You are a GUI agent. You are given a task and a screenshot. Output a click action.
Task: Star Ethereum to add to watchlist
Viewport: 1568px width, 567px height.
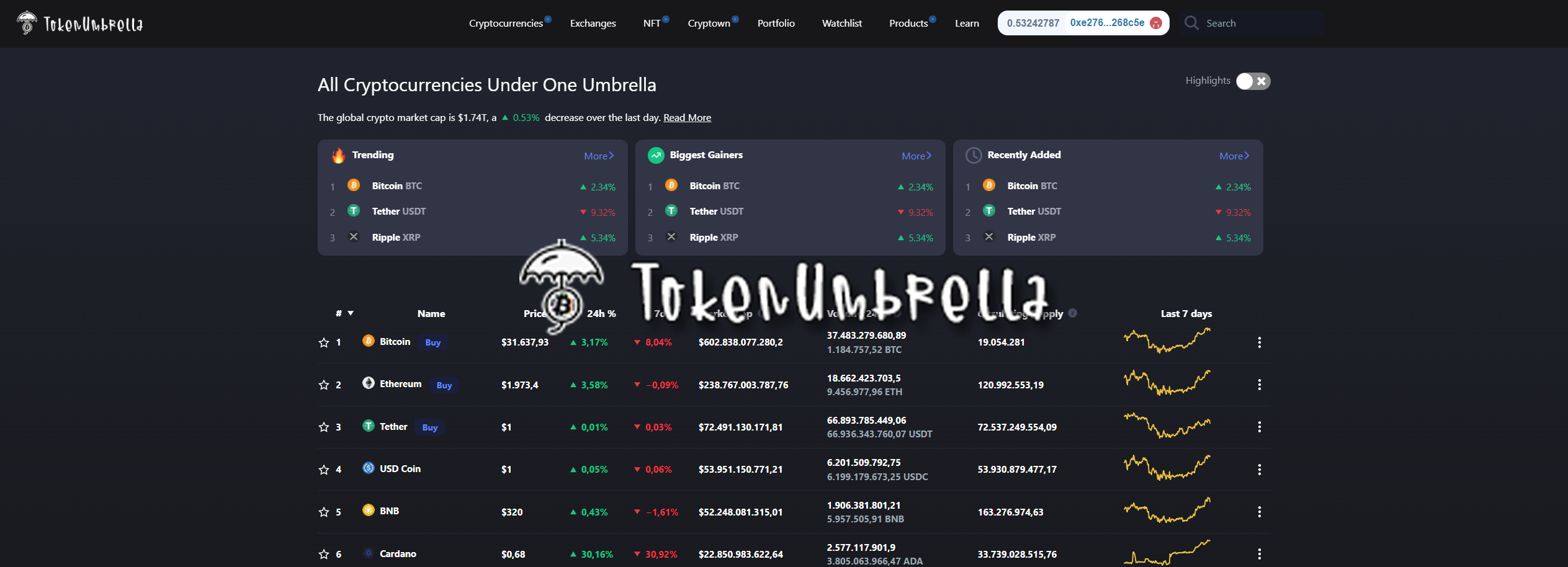point(324,385)
